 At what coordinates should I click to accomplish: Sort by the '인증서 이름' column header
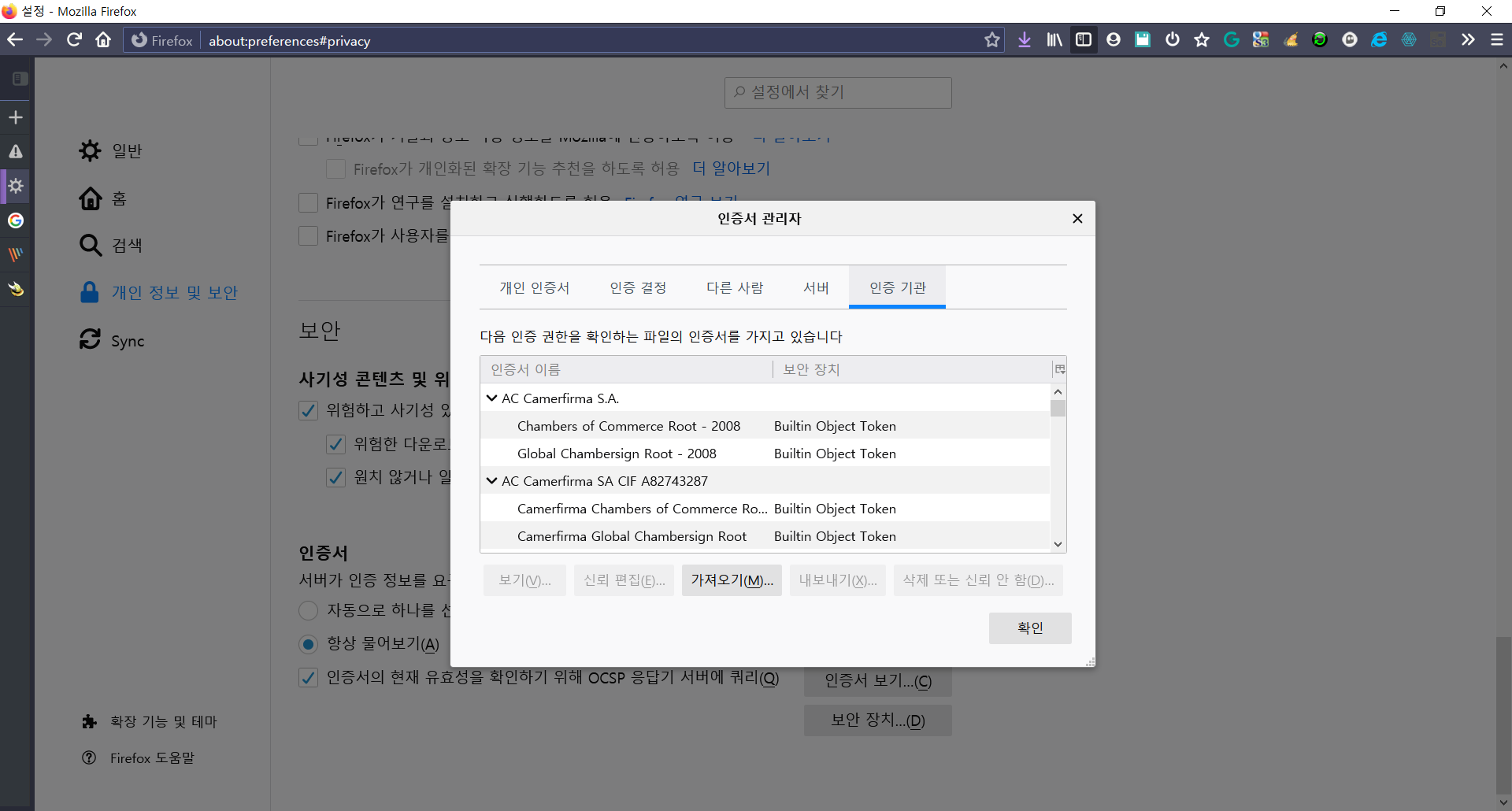click(x=626, y=369)
